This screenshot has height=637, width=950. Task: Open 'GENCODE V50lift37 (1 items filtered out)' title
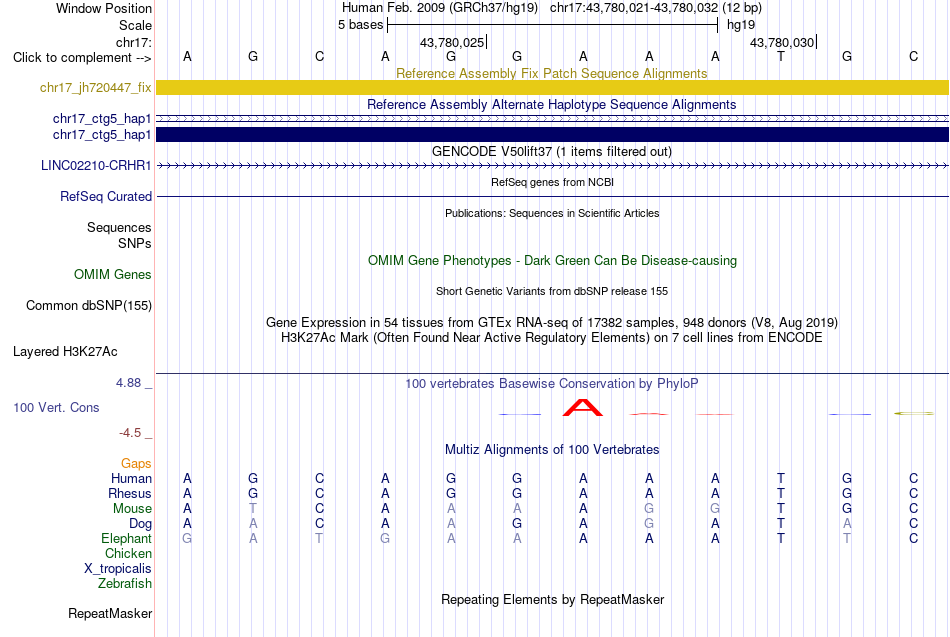pos(552,152)
